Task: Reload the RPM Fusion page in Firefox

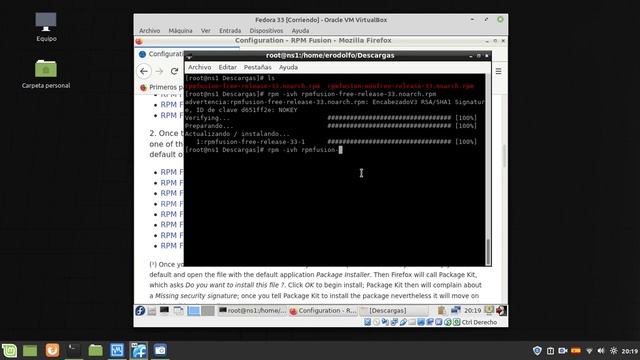Action: point(174,71)
